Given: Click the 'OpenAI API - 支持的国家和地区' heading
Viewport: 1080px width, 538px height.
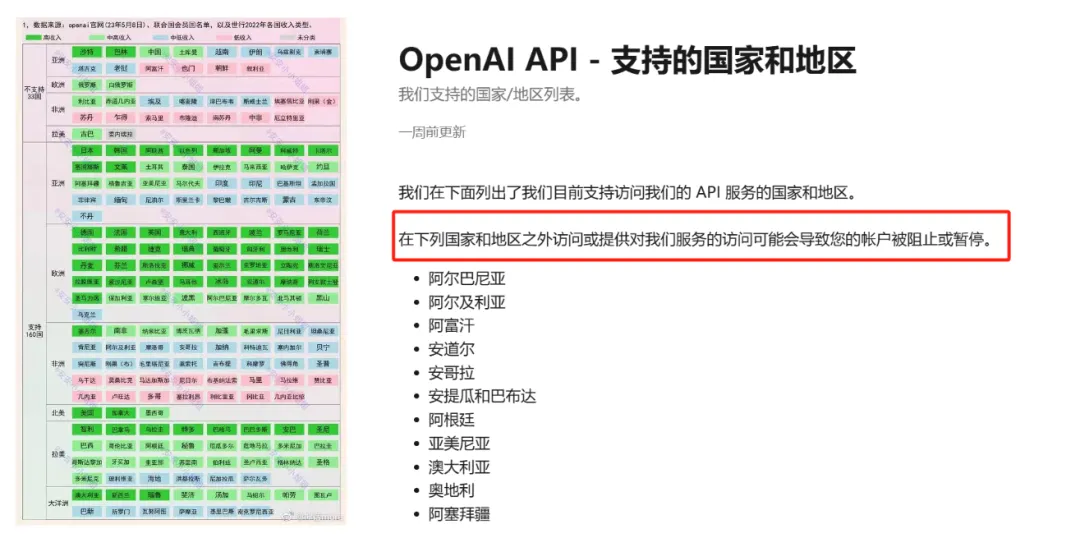Looking at the screenshot, I should click(627, 61).
